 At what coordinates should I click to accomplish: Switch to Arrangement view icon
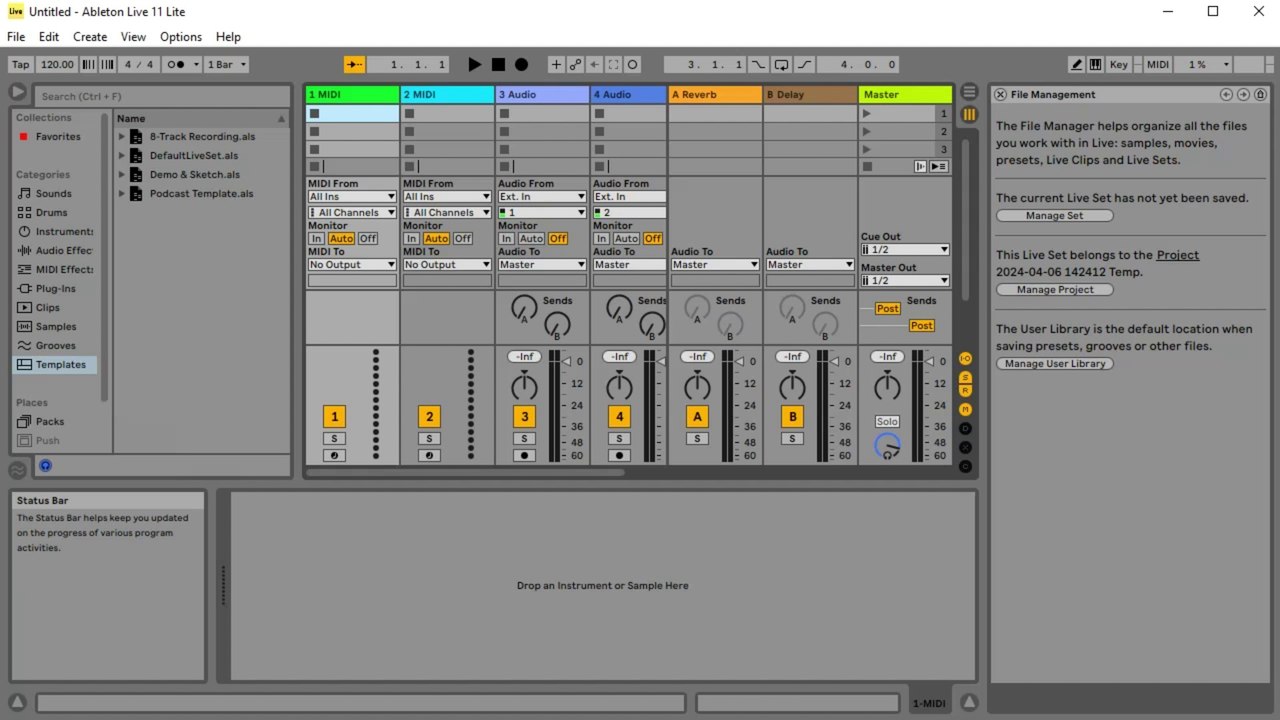(968, 92)
